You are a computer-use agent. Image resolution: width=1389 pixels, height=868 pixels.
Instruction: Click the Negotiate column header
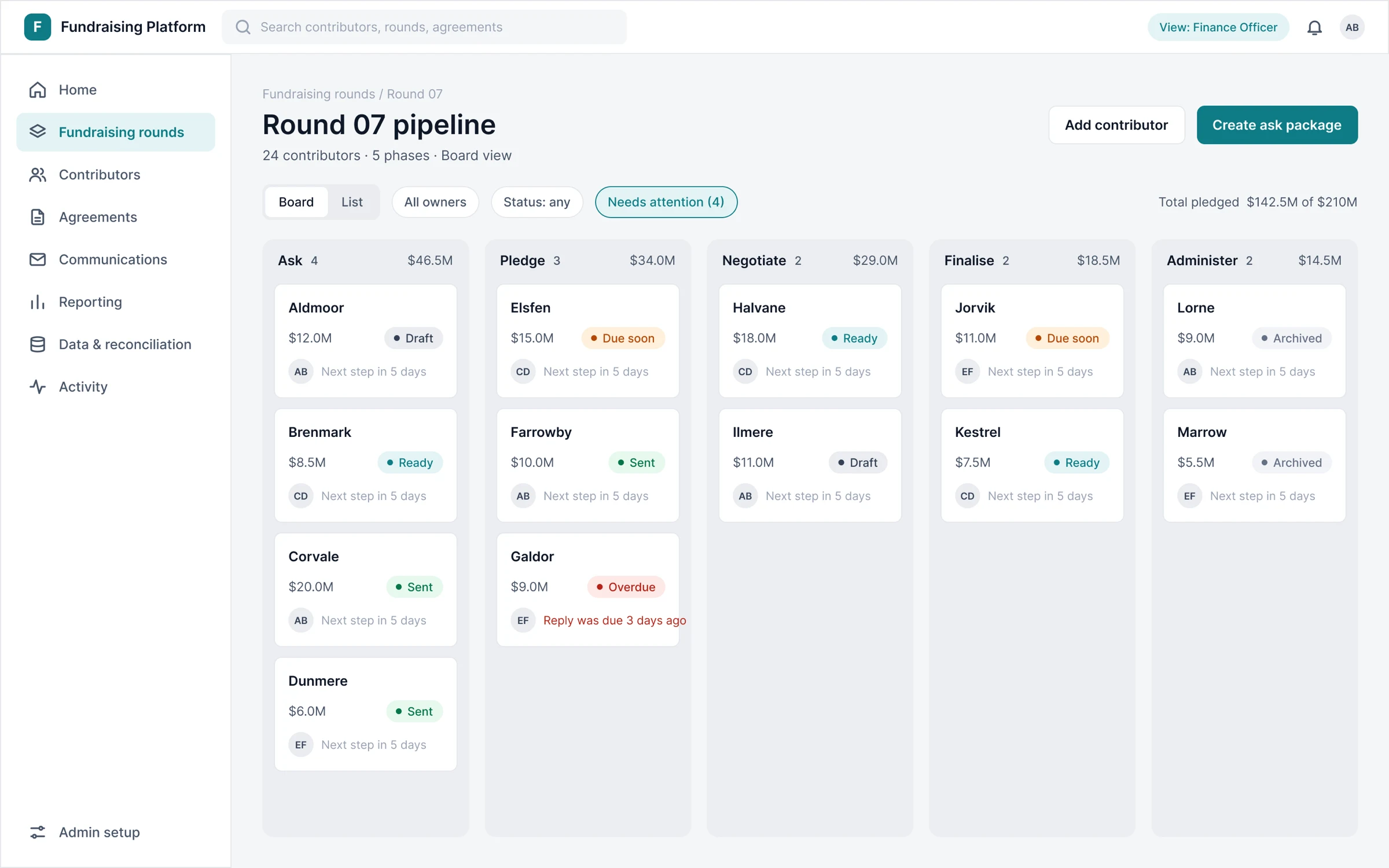pos(810,260)
